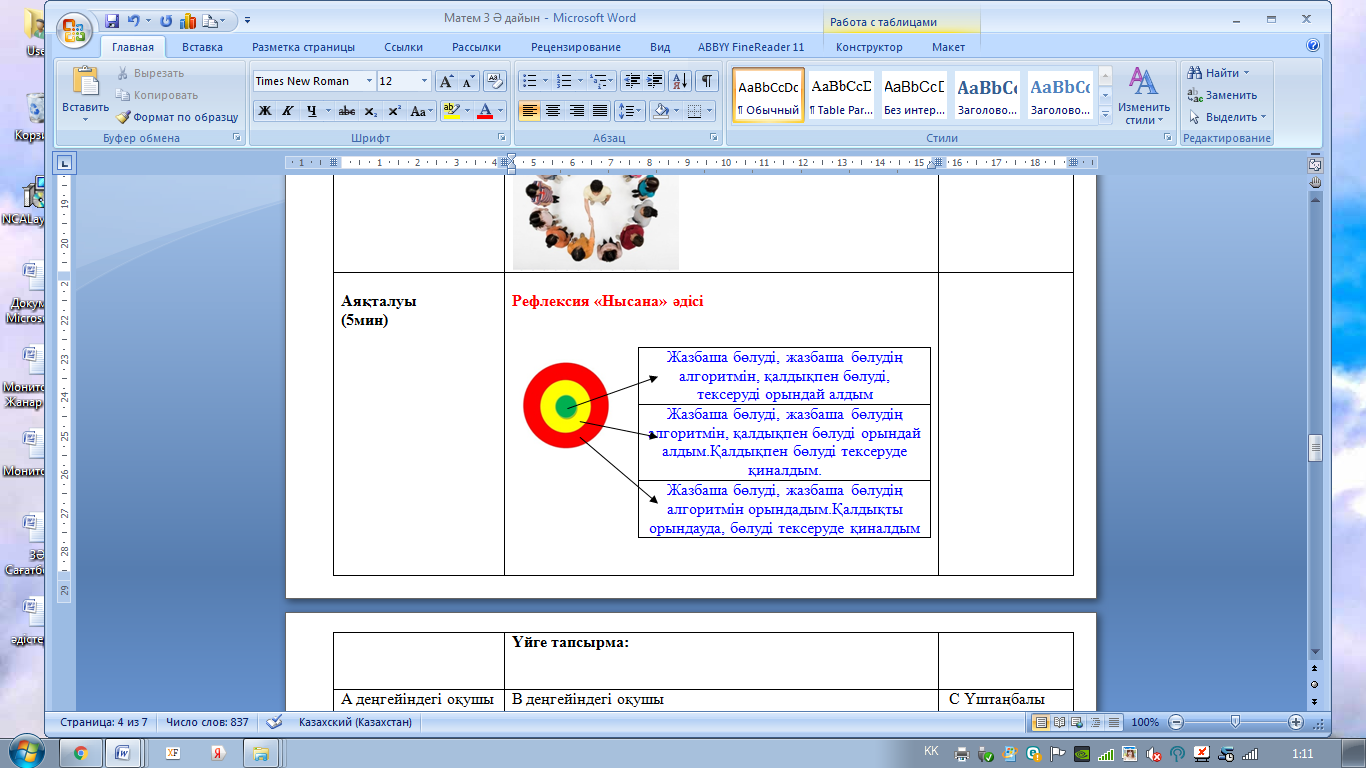Viewport: 1366px width, 768px height.
Task: Open Google Chrome from the taskbar
Action: pos(81,752)
